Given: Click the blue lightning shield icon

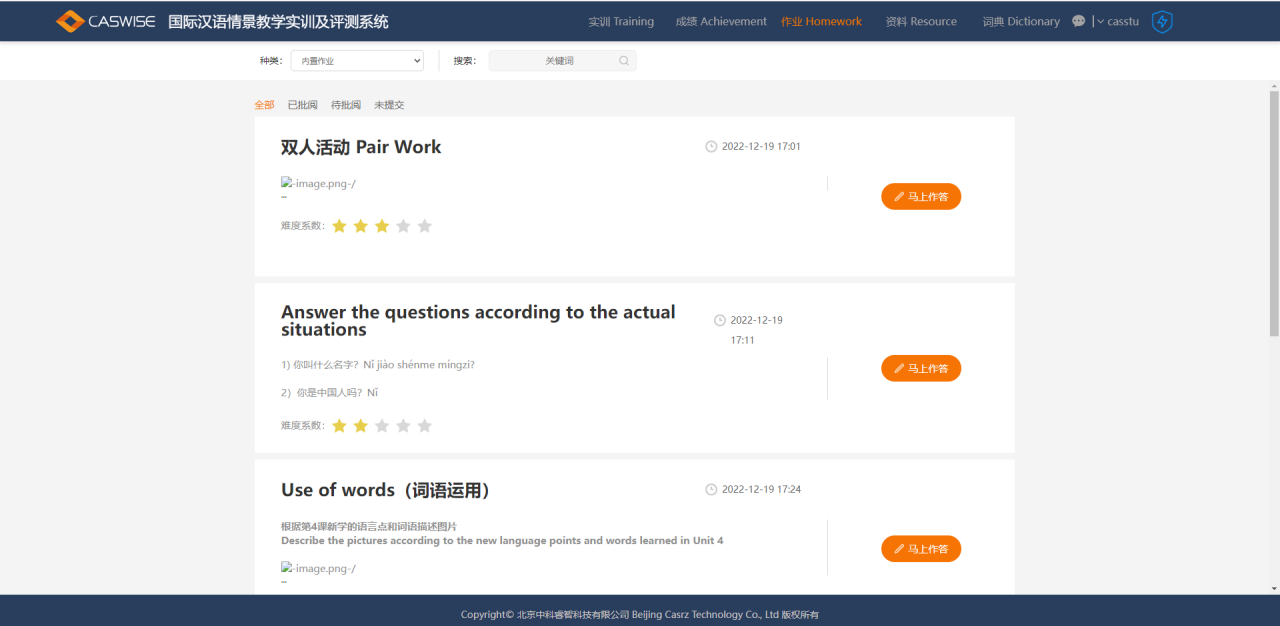Looking at the screenshot, I should pyautogui.click(x=1162, y=21).
